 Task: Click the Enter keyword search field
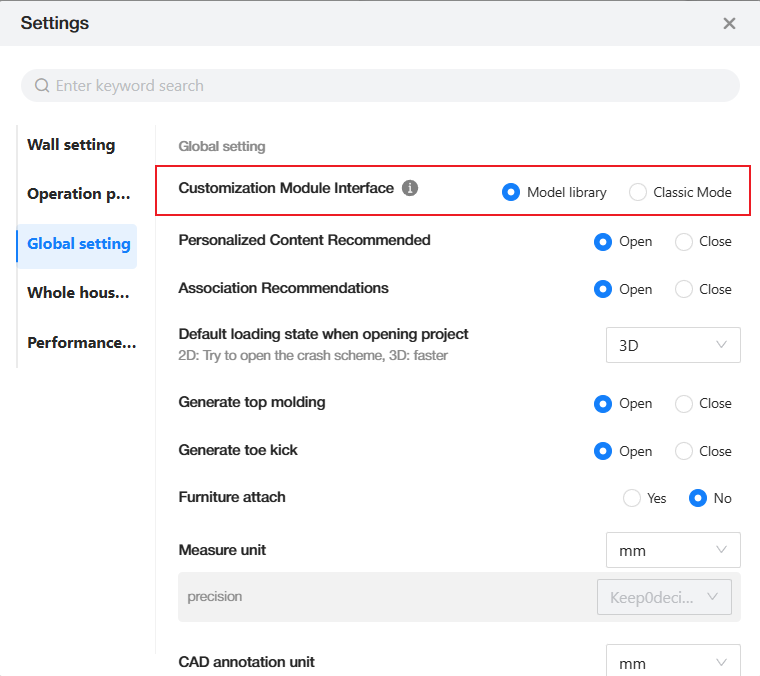pyautogui.click(x=380, y=86)
